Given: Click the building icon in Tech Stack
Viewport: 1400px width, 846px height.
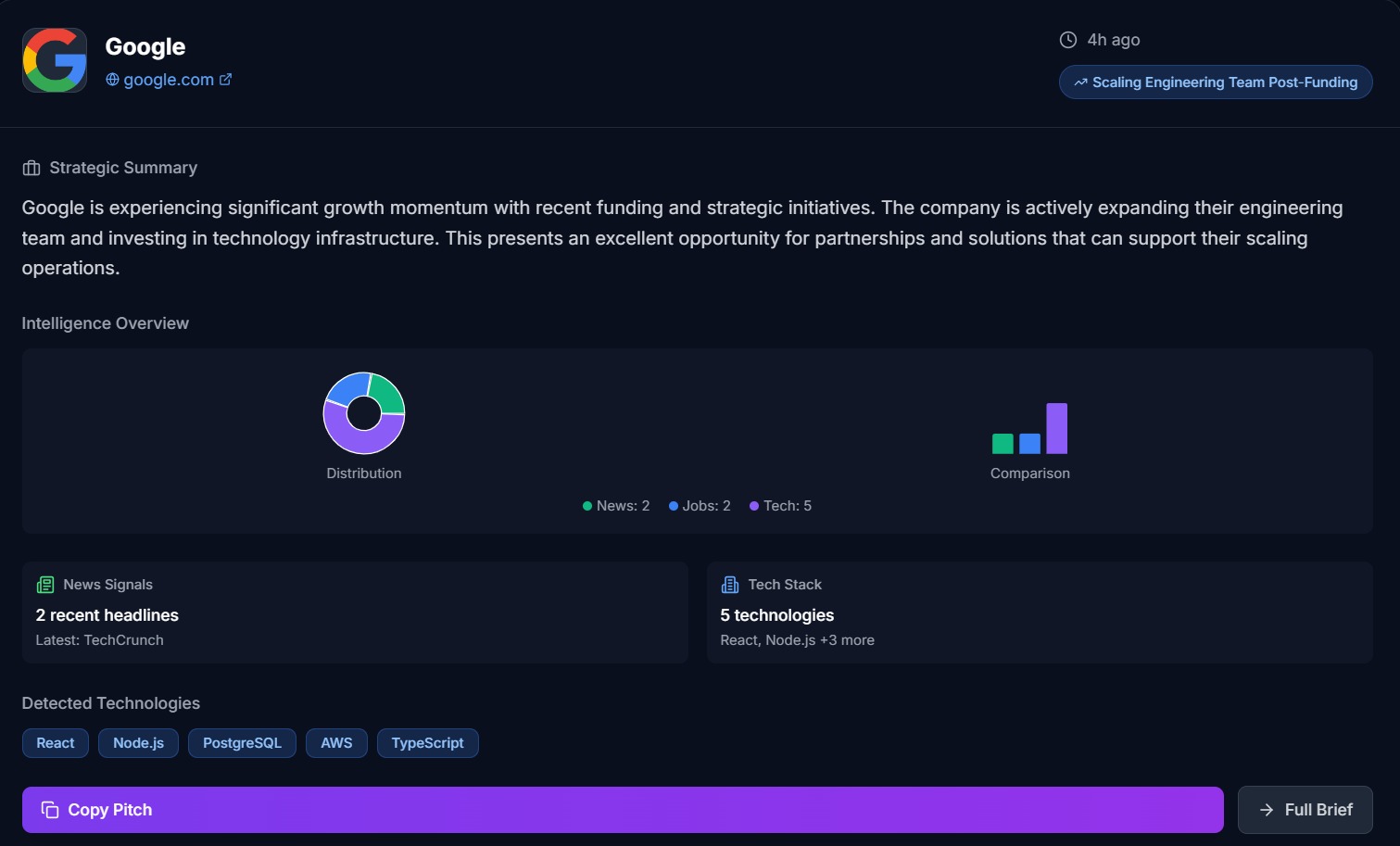Looking at the screenshot, I should 730,585.
